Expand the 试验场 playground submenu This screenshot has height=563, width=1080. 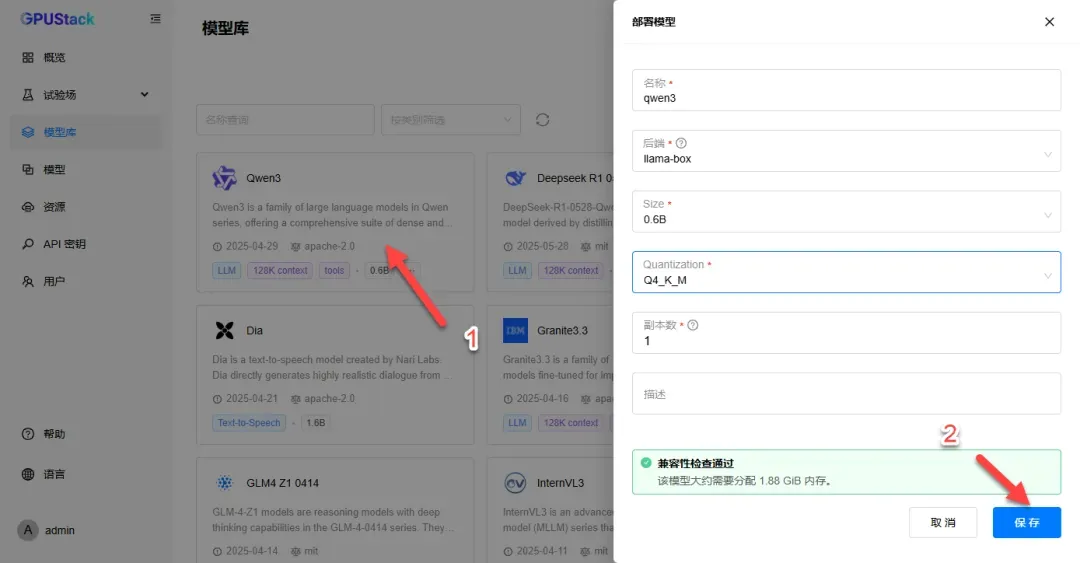tap(86, 94)
